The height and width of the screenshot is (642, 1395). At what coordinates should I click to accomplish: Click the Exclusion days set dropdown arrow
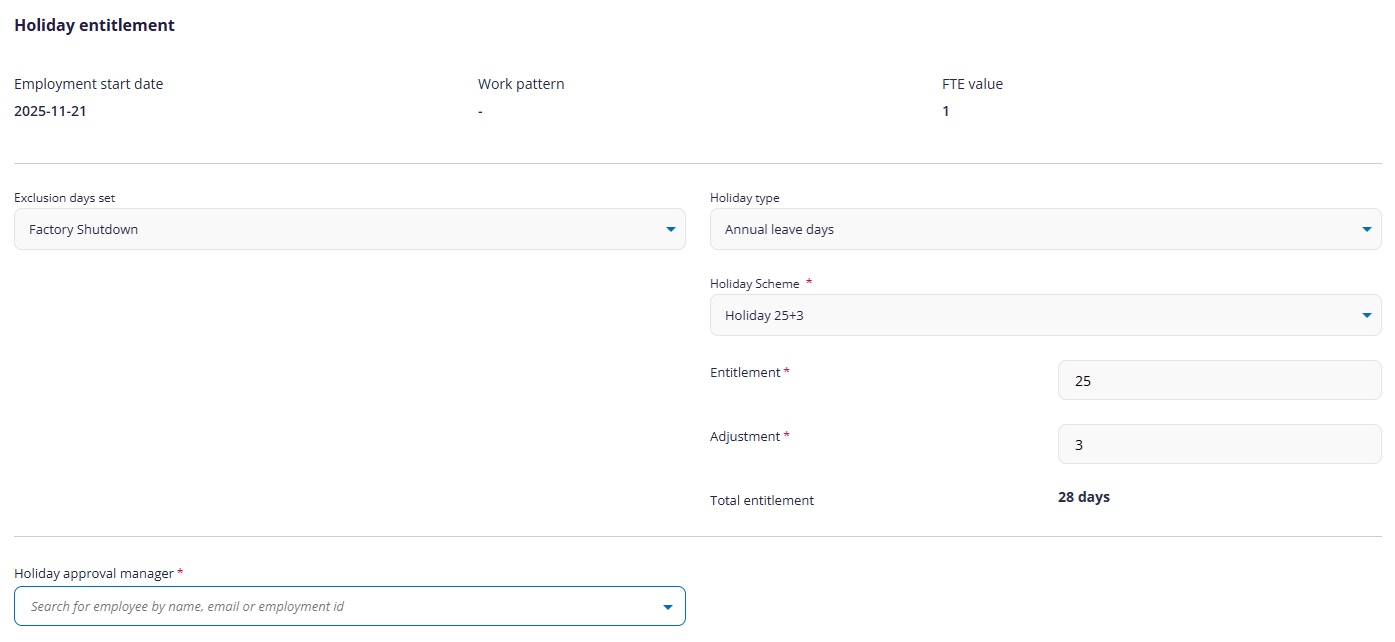pos(670,230)
